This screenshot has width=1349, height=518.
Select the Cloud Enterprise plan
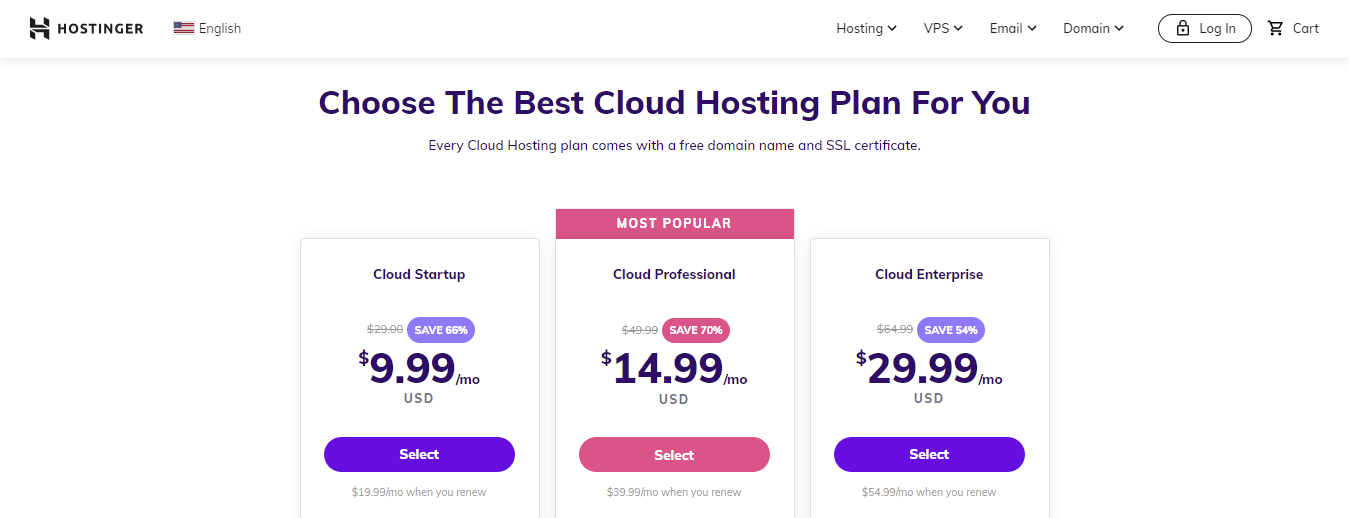coord(929,454)
